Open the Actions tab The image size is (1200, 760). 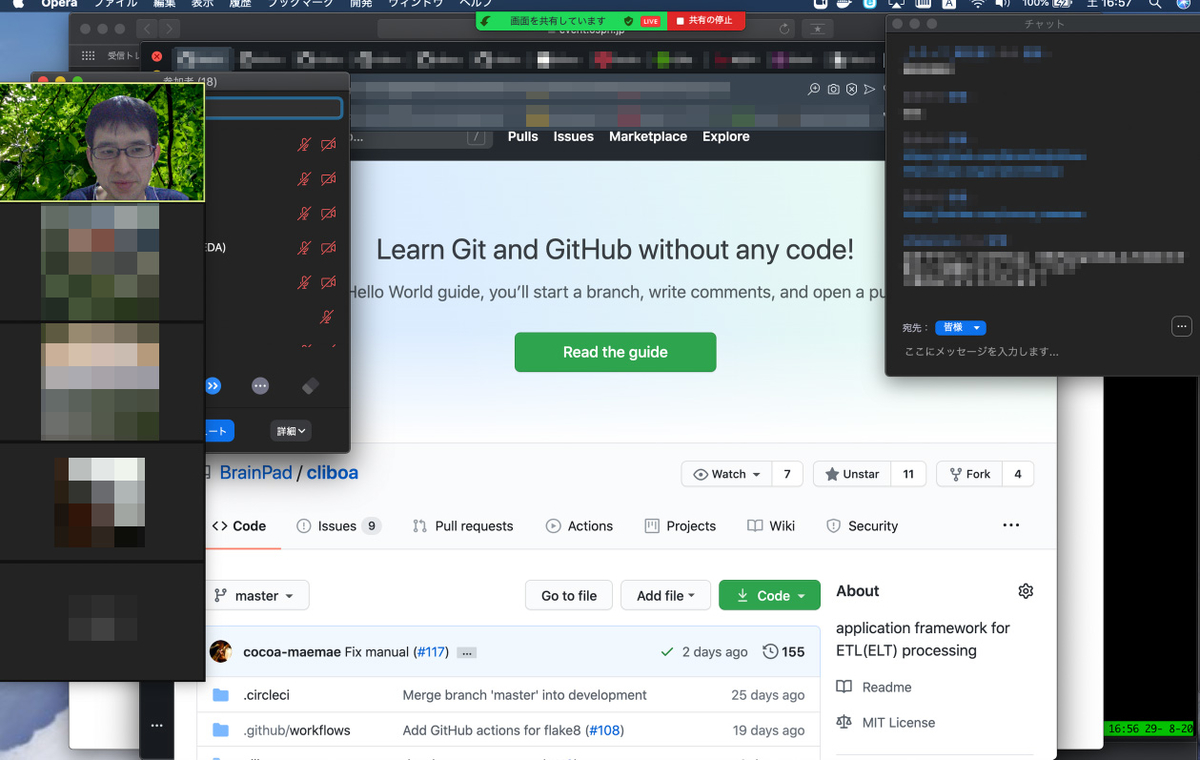tap(579, 526)
